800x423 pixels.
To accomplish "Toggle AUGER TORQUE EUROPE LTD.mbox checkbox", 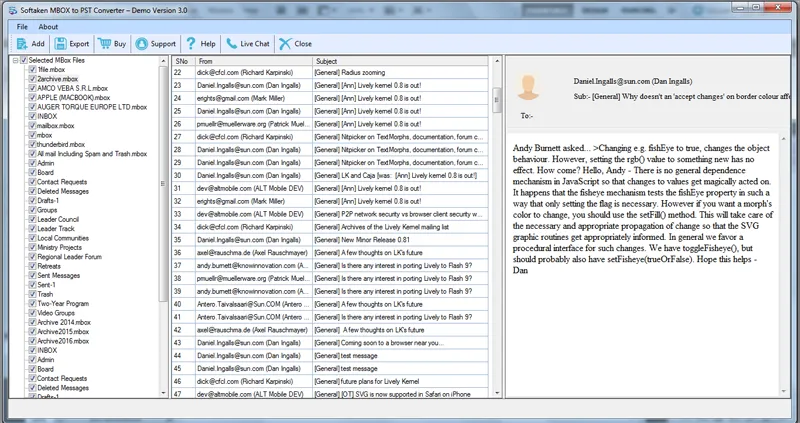I will [33, 107].
